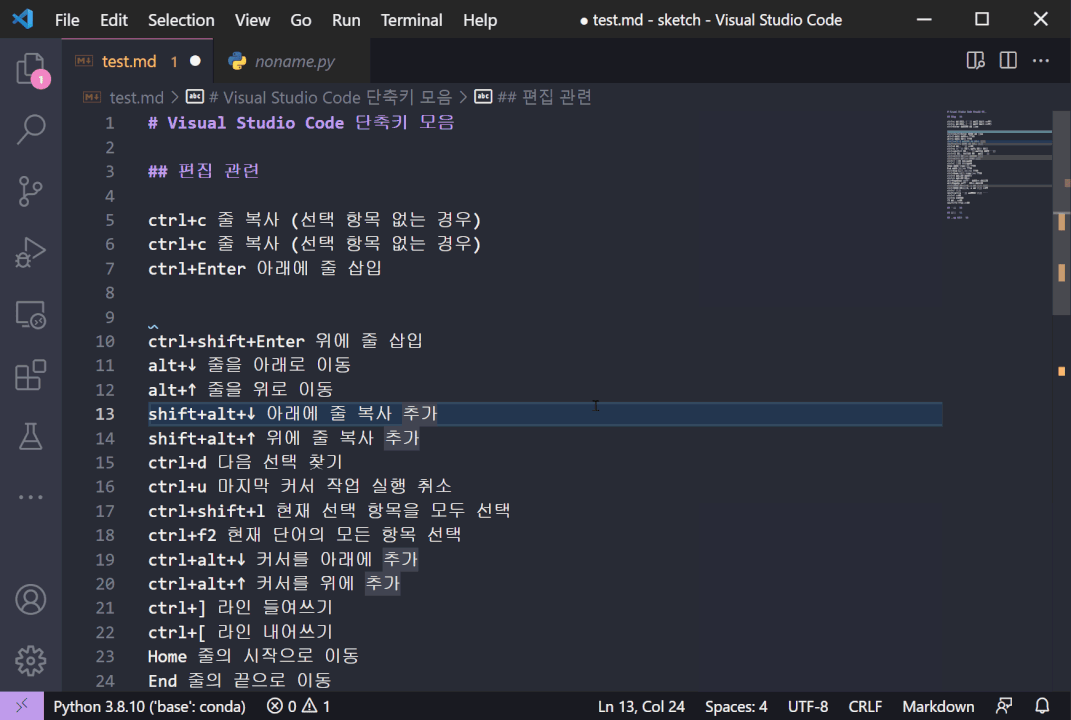Open the Testing flask view
The width and height of the screenshot is (1071, 720).
pyautogui.click(x=31, y=436)
